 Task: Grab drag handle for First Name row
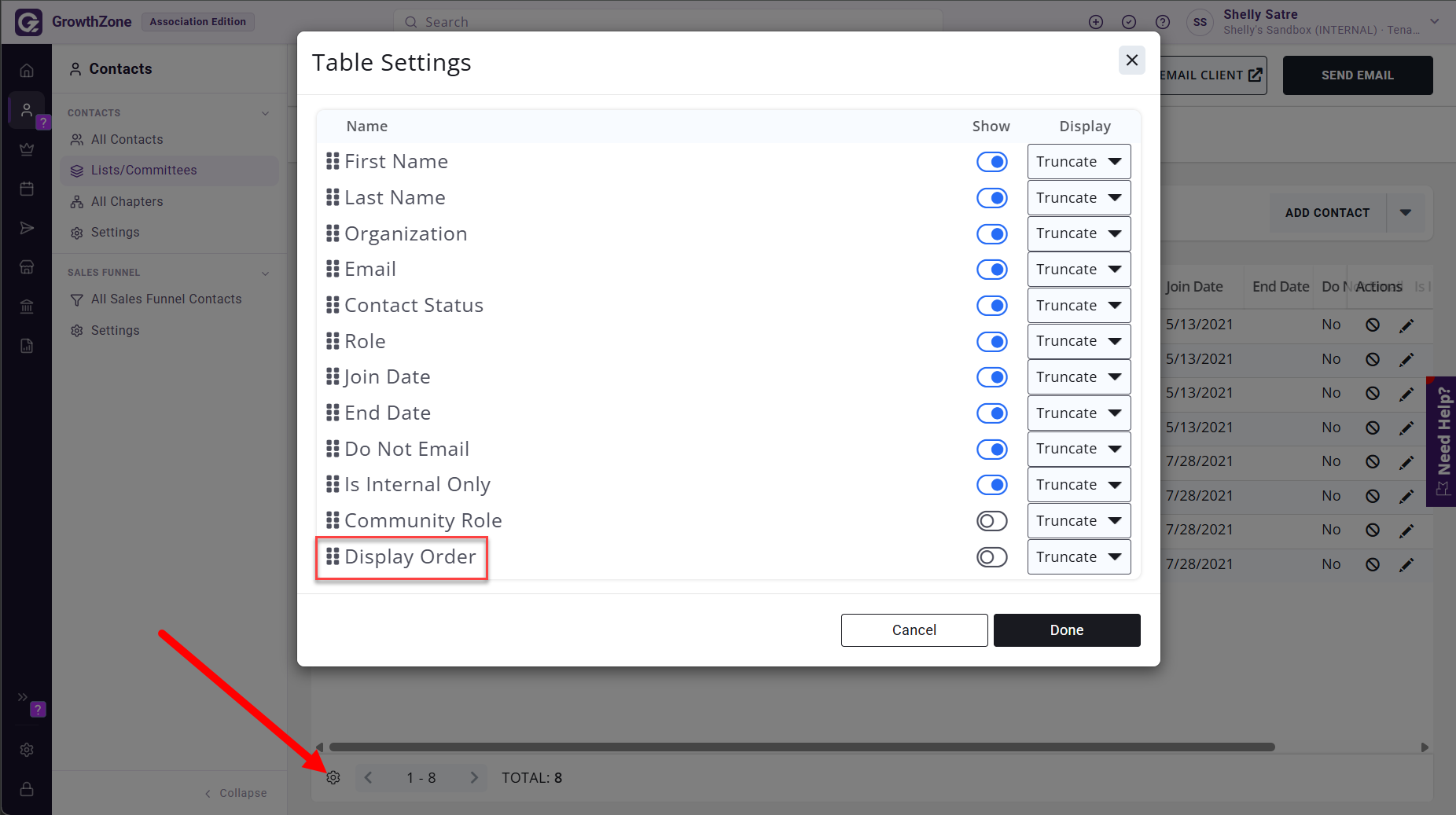(333, 161)
